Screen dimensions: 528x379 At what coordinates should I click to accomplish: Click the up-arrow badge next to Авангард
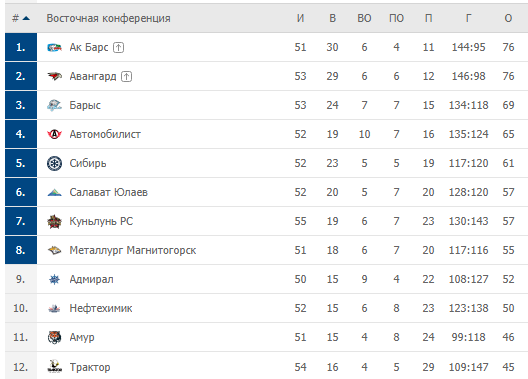(x=126, y=76)
